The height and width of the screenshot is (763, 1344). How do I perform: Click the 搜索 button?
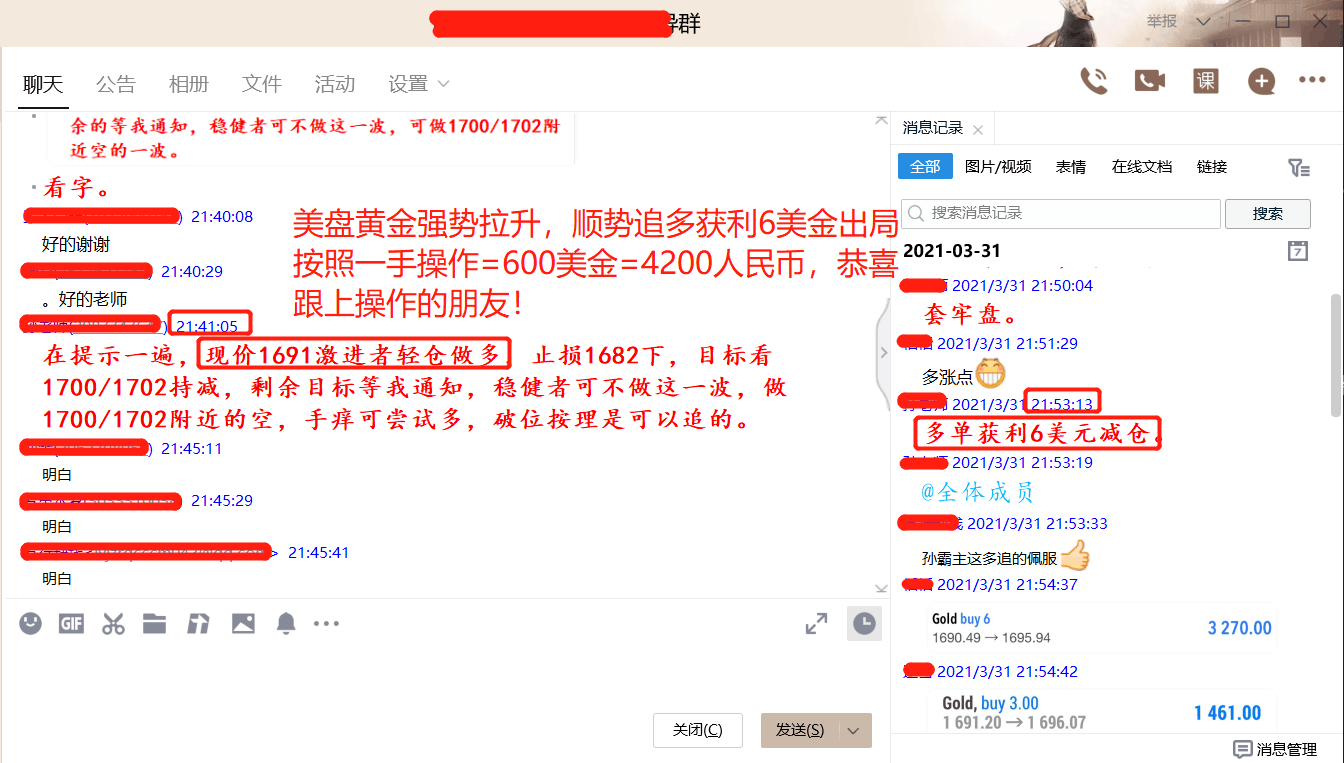point(1268,214)
